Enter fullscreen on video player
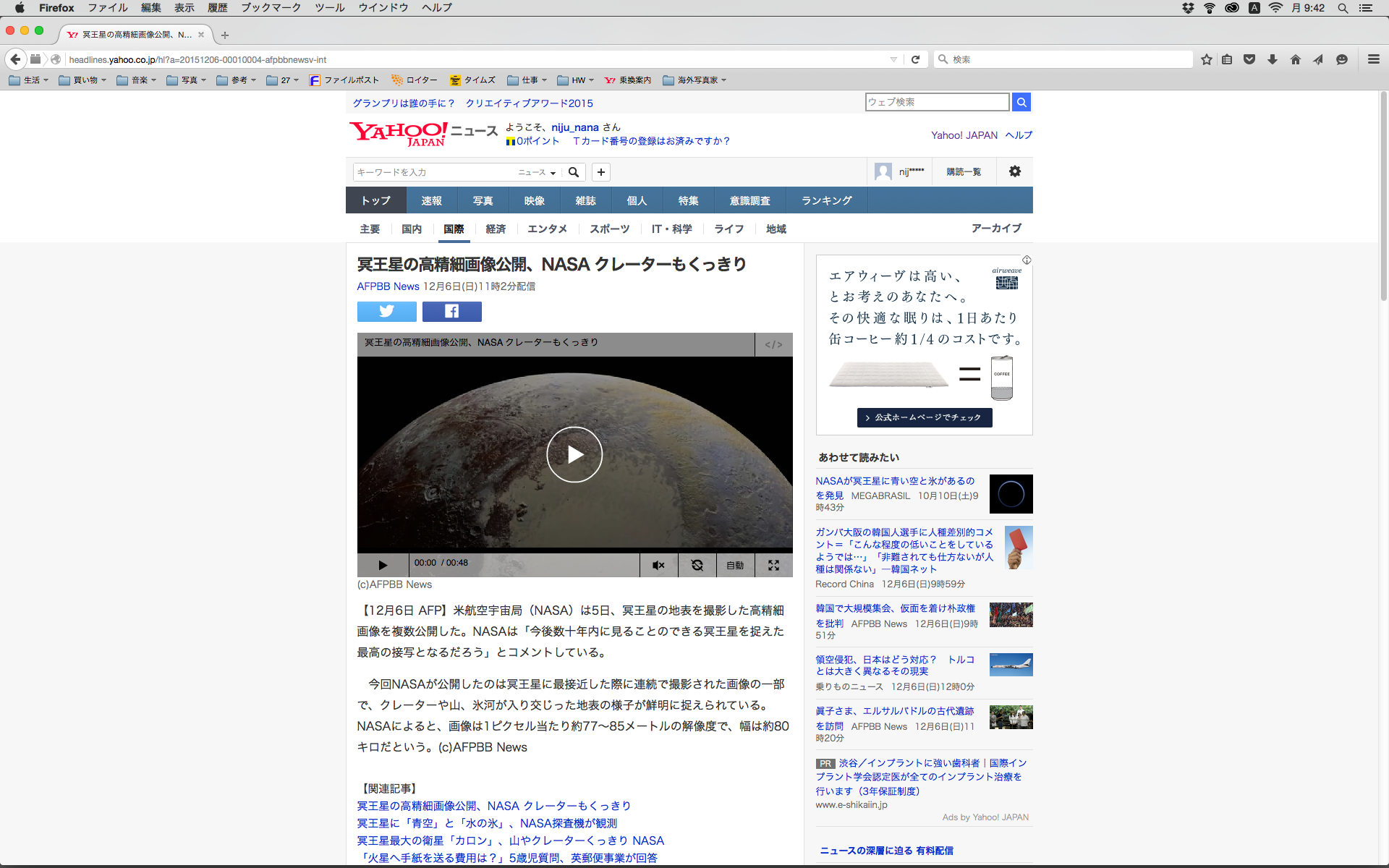 pyautogui.click(x=773, y=565)
